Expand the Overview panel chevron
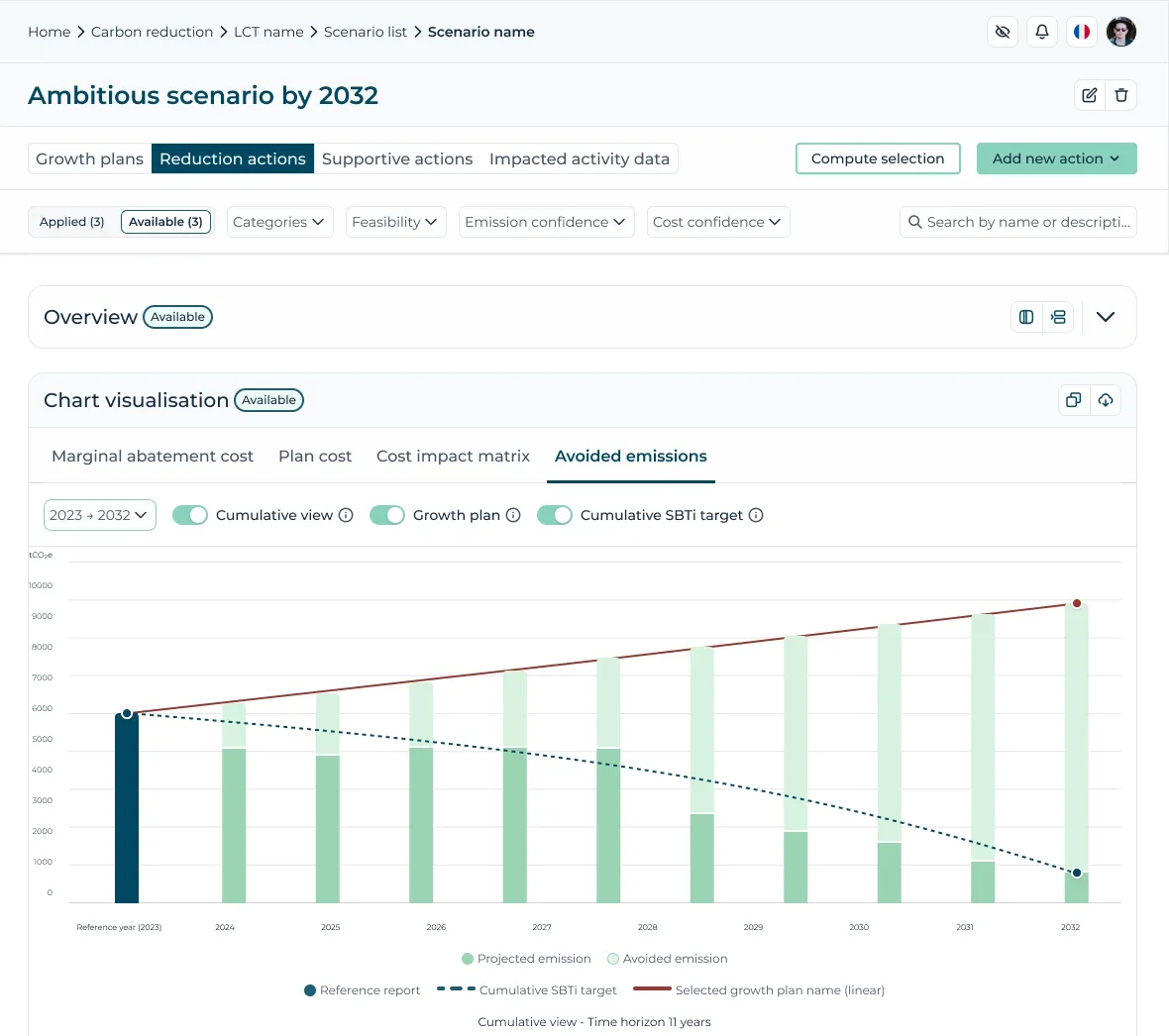 tap(1105, 317)
